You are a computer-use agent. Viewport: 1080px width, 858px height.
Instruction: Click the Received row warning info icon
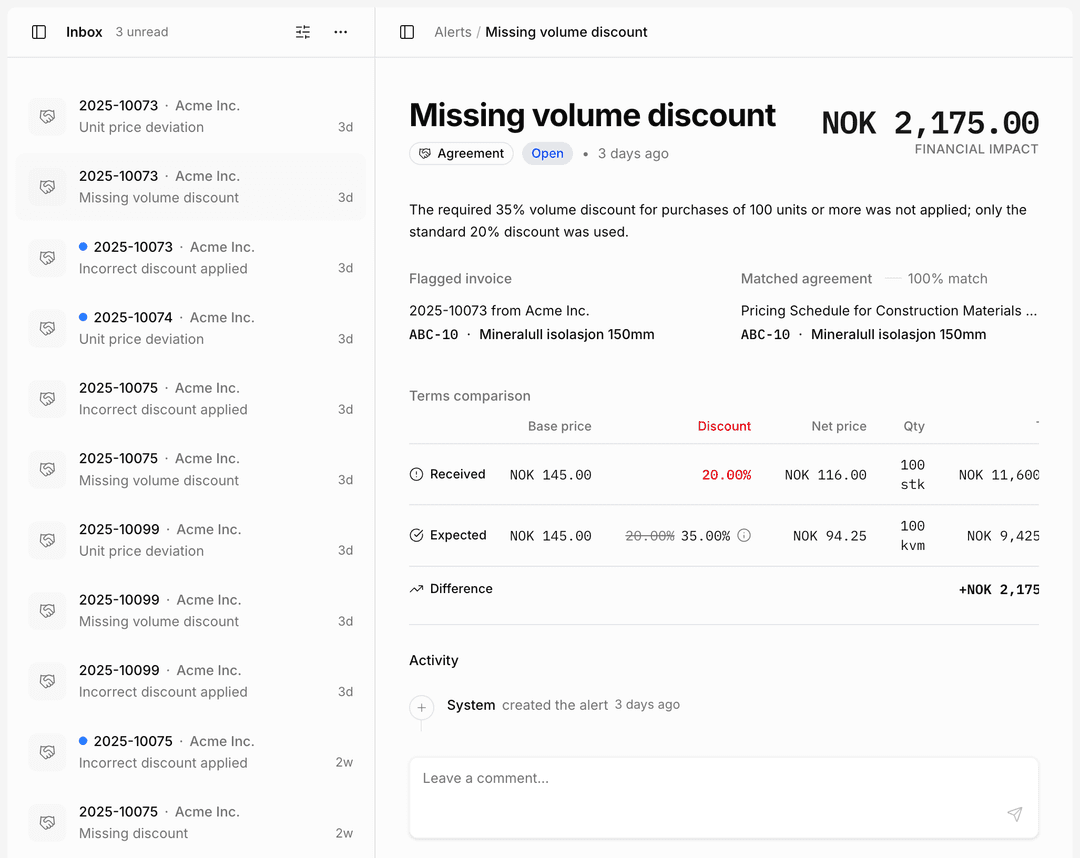(x=417, y=474)
